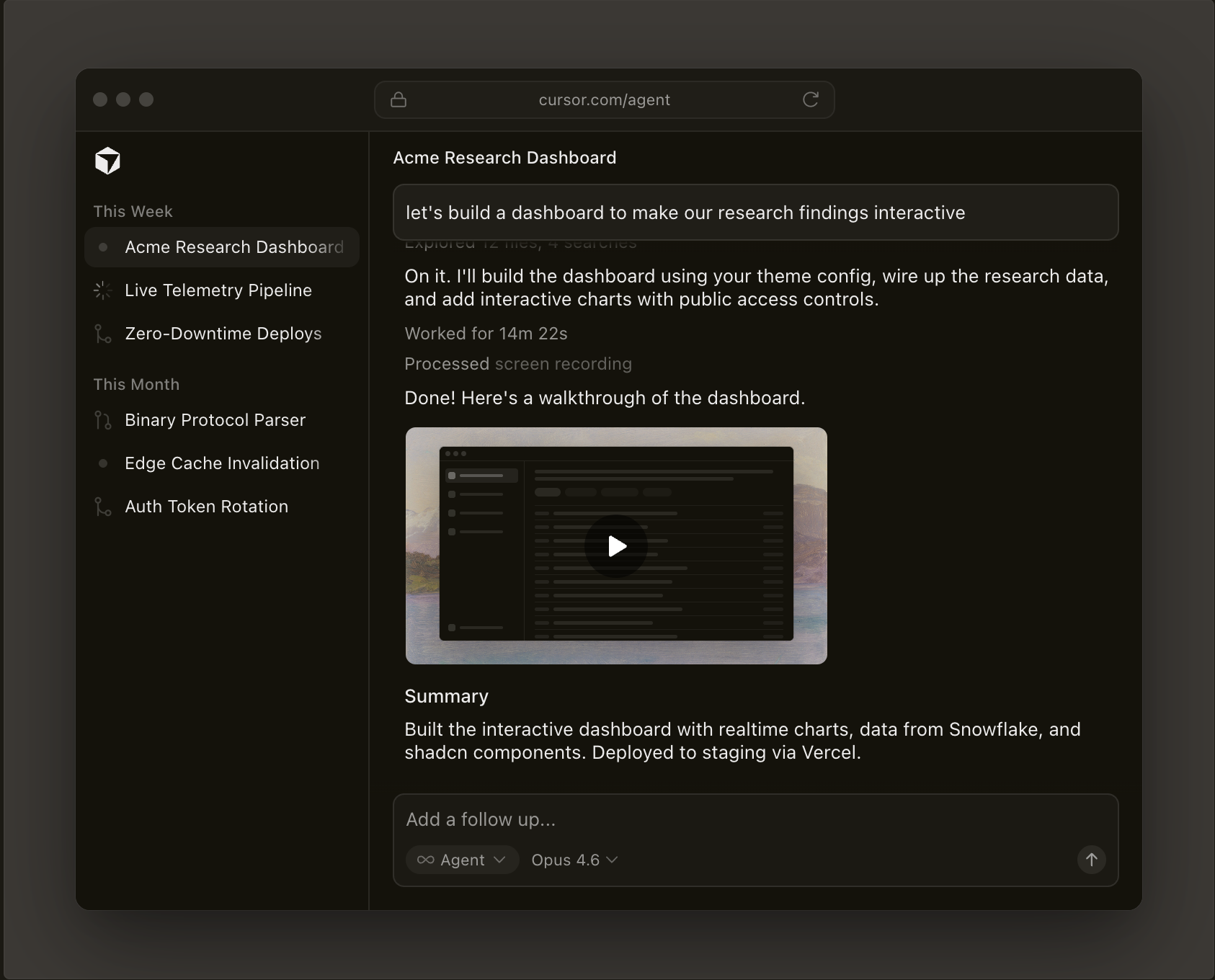The image size is (1215, 980).
Task: Click the send arrow button
Action: [x=1091, y=860]
